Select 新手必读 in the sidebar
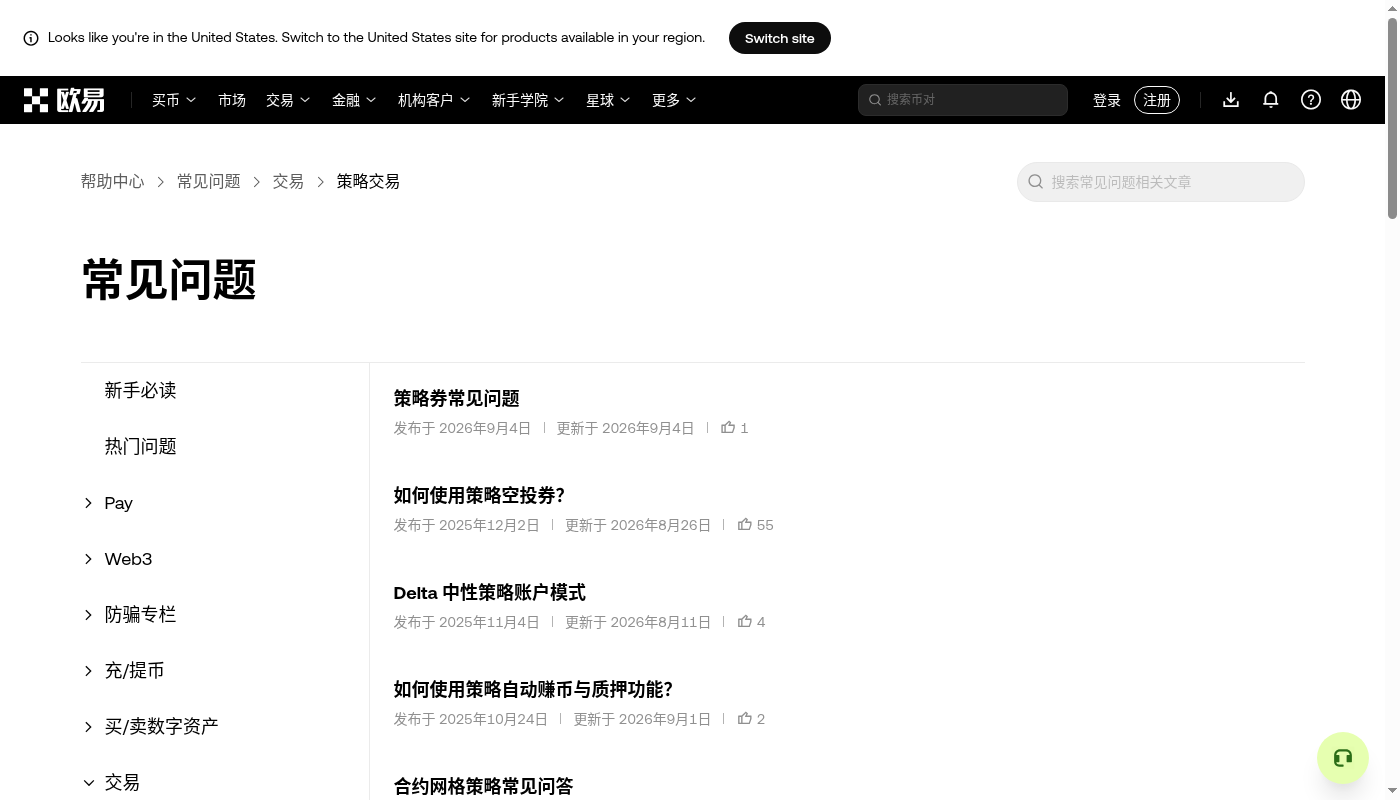The image size is (1400, 800). coord(140,391)
